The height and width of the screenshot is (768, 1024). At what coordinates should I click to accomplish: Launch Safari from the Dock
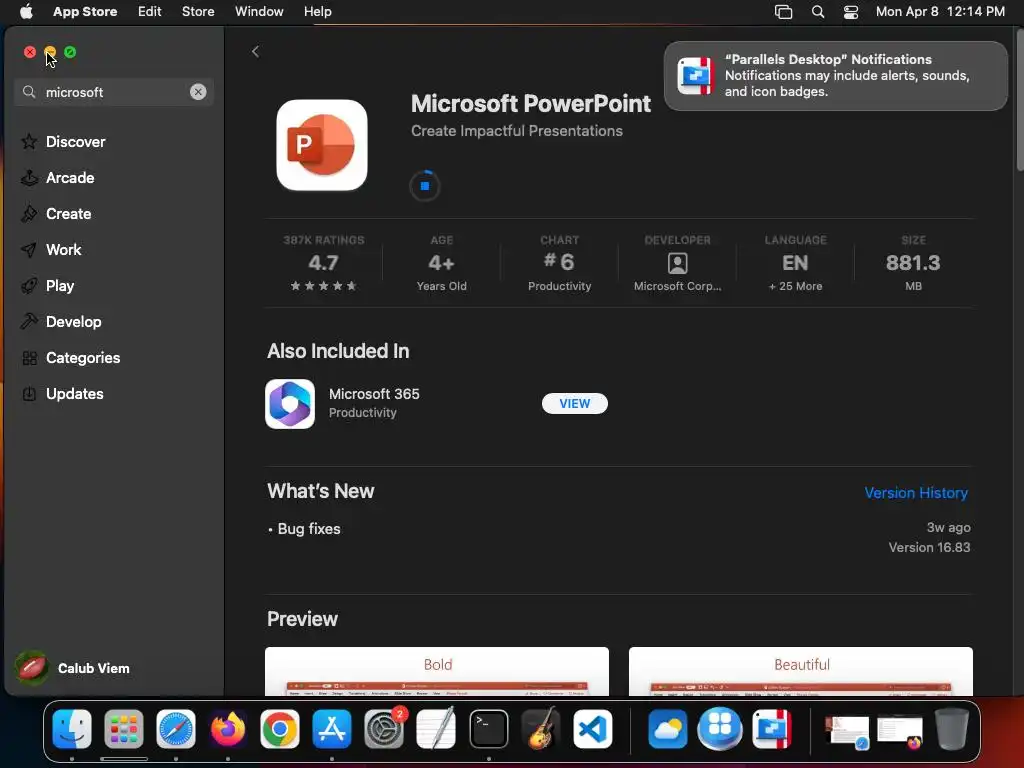(x=176, y=729)
